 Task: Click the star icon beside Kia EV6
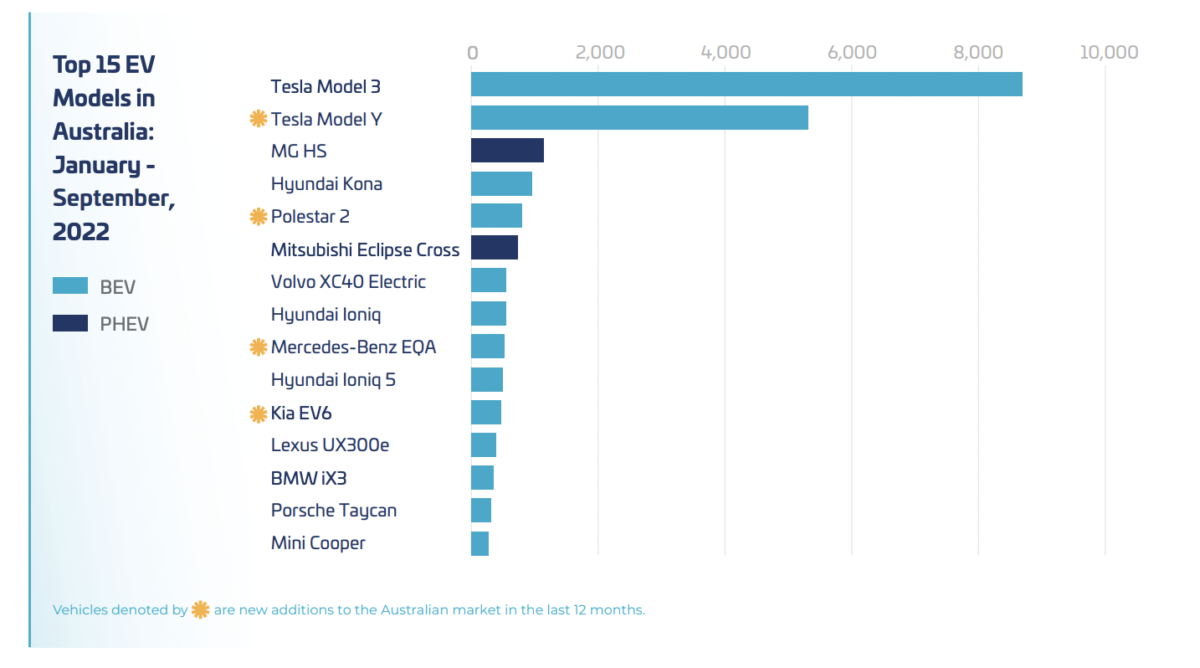point(258,412)
